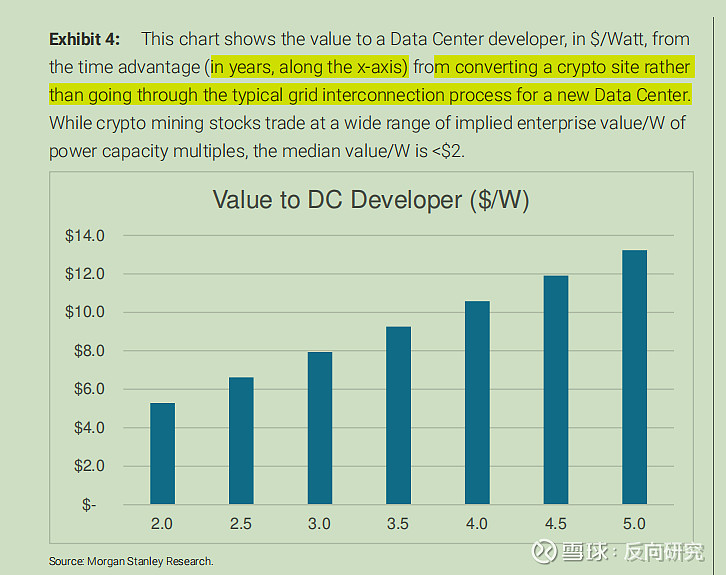
Task: Click the $6.0 y-axis label
Action: 89,389
